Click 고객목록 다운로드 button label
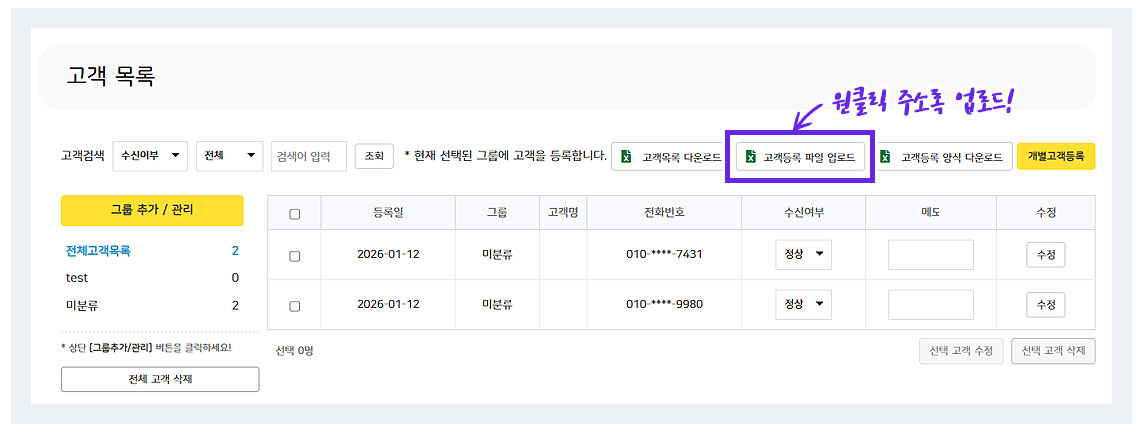The image size is (1143, 434). tap(682, 157)
